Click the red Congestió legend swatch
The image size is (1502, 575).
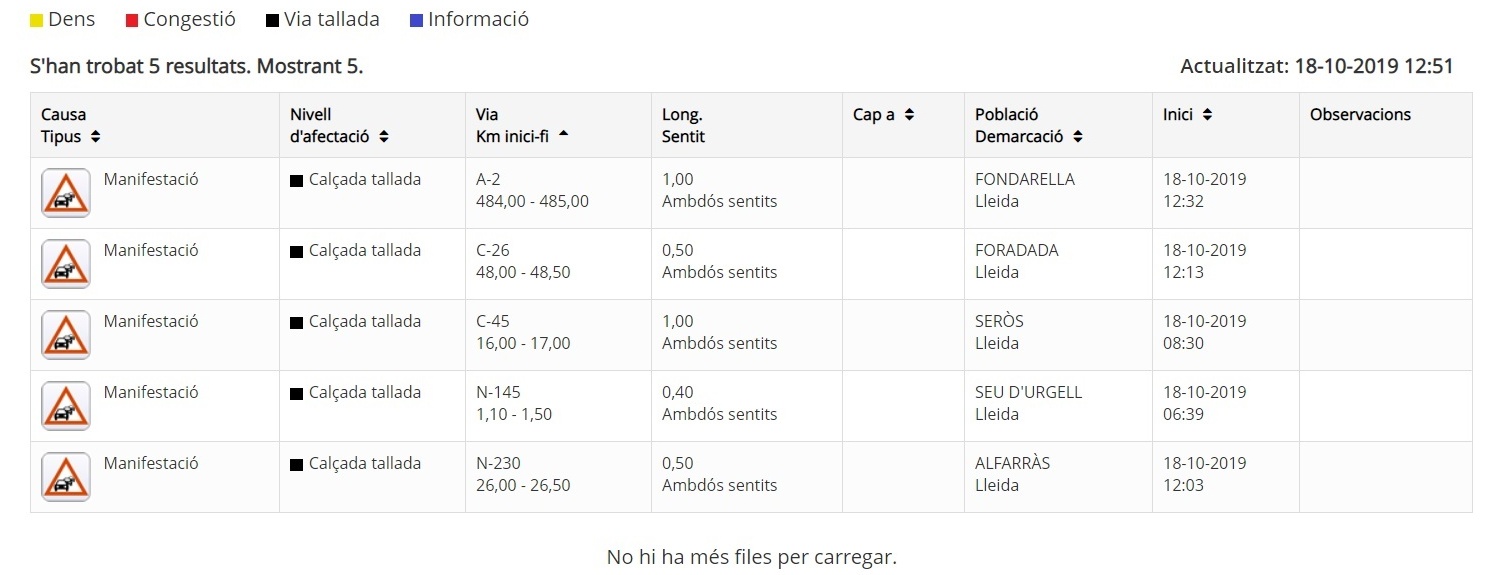coord(132,20)
